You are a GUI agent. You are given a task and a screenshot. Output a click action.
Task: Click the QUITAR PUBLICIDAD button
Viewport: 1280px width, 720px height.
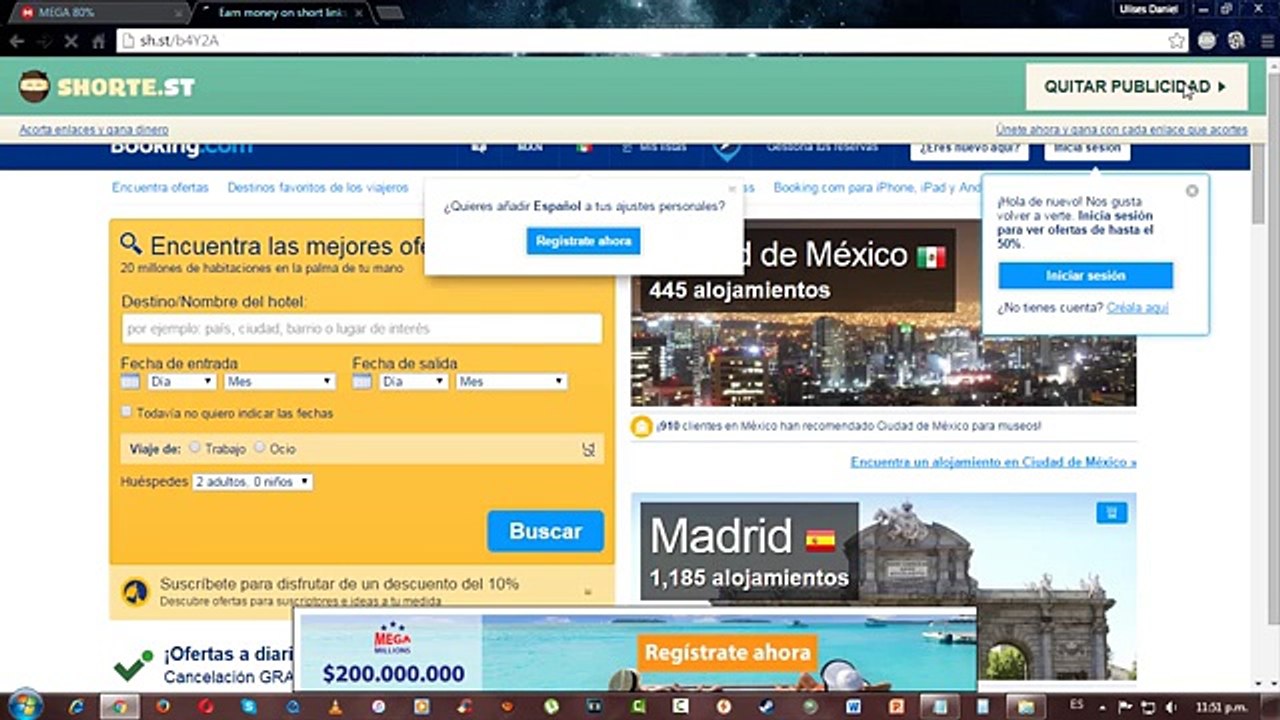(x=1136, y=87)
